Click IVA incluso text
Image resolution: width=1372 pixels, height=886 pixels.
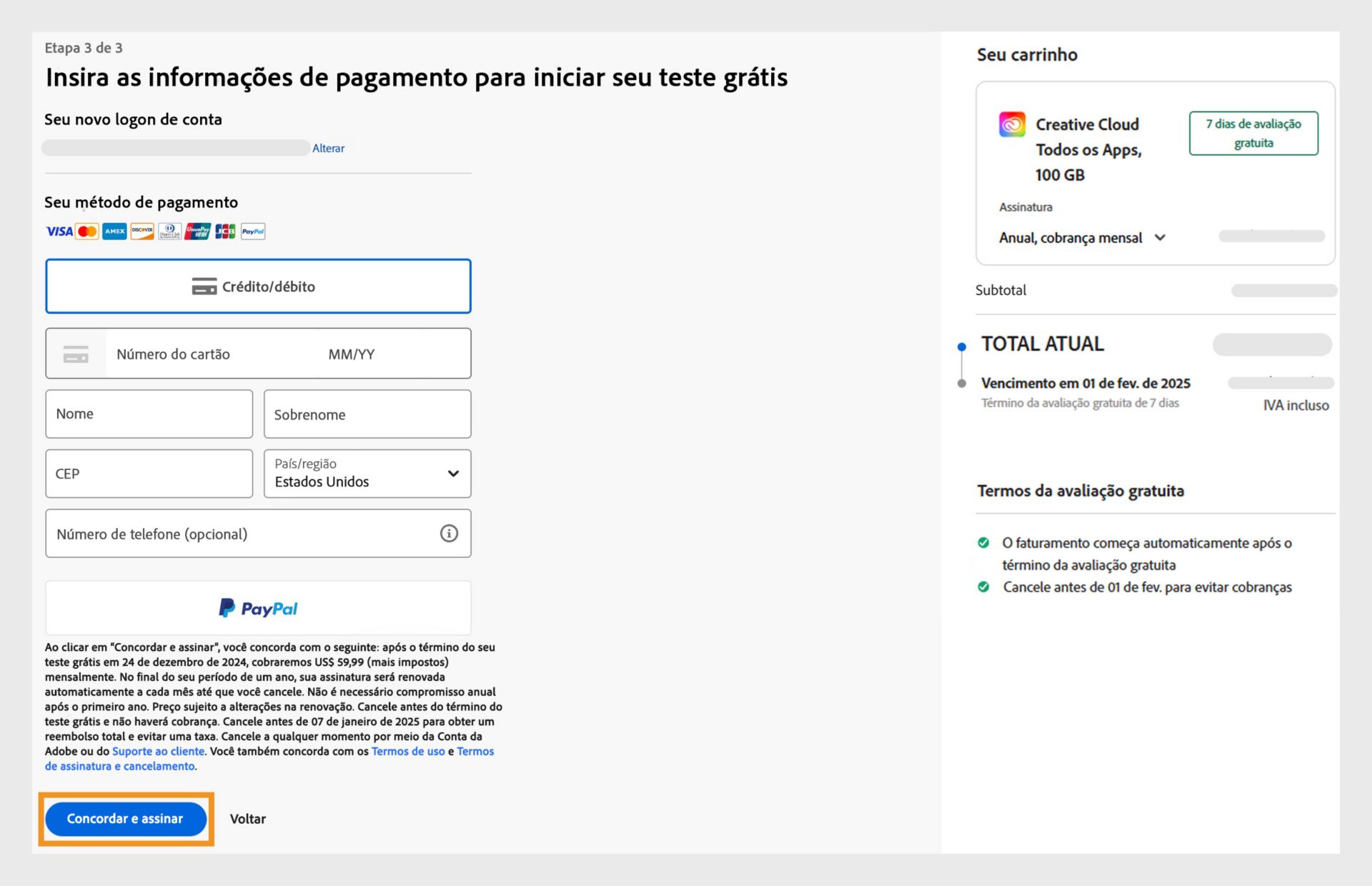click(1296, 405)
